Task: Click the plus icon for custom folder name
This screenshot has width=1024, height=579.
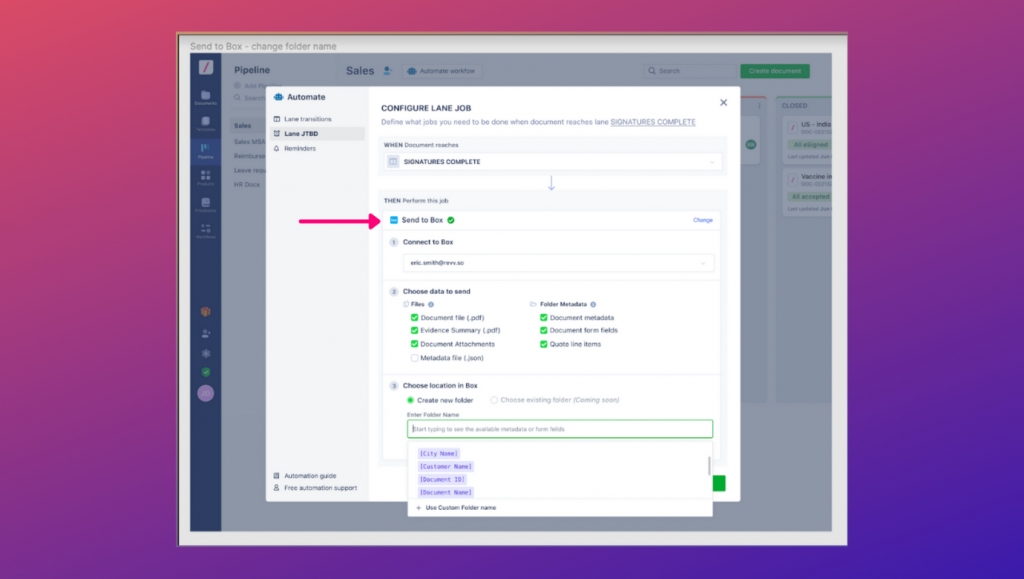Action: tap(419, 507)
